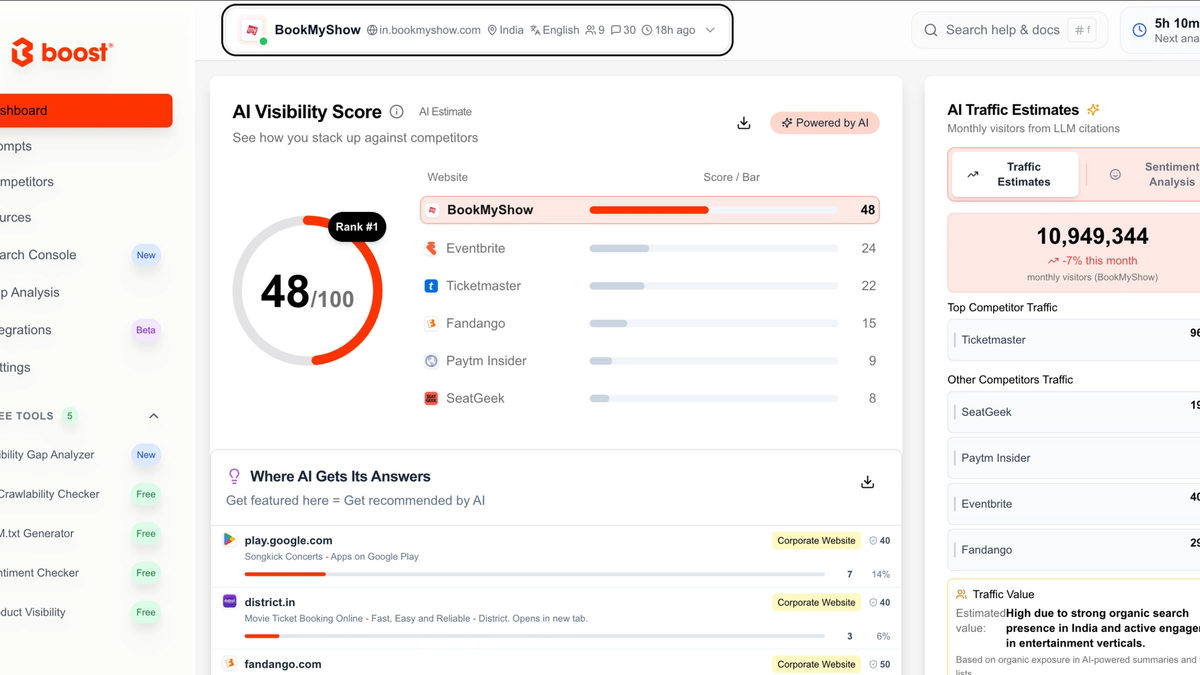Screen dimensions: 1200x675
Task: Click the AI Estimate label
Action: point(445,112)
